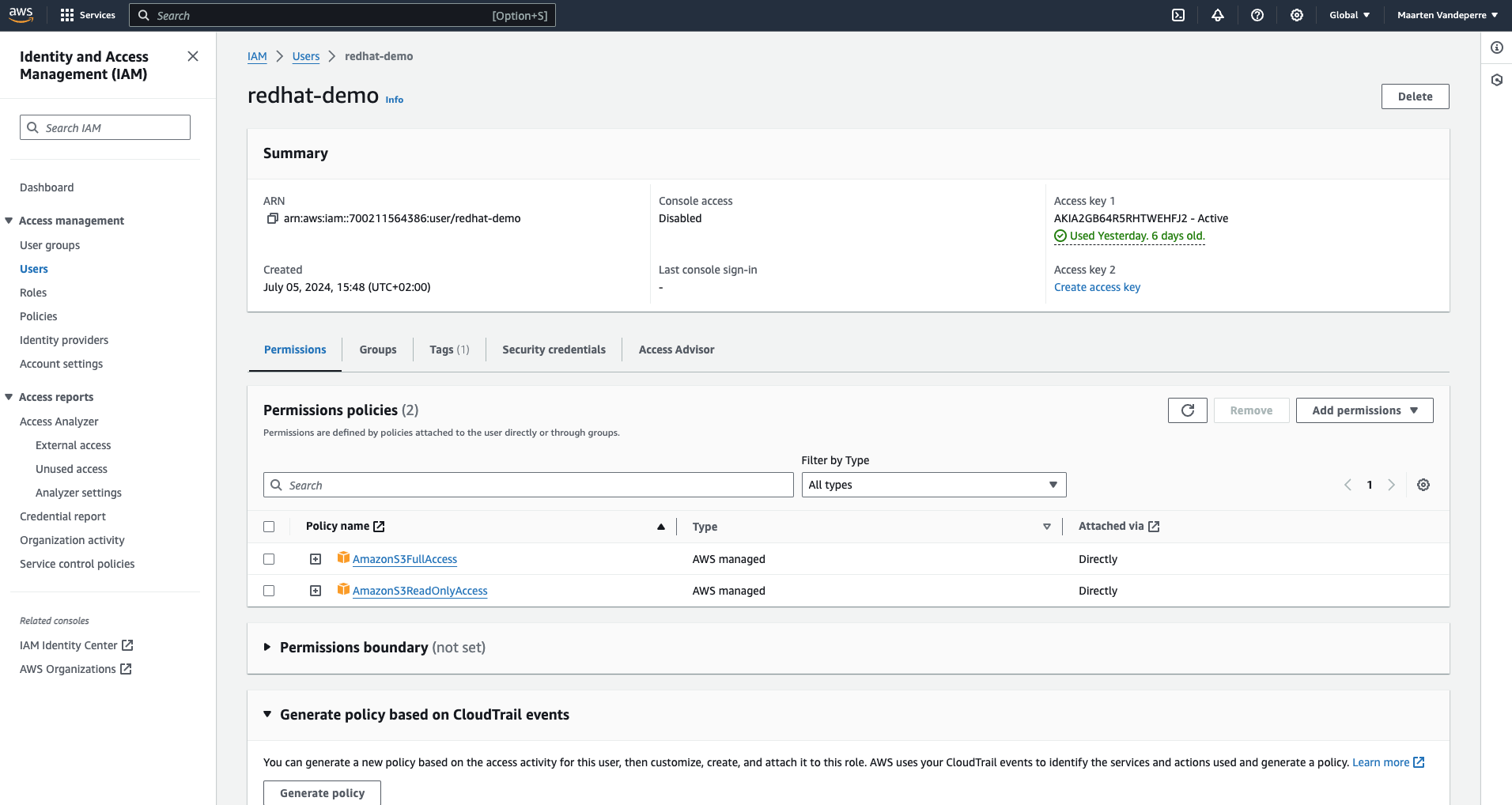Open the AmazonS3ReadOnlyAccess policy link
This screenshot has width=1512, height=805.
[x=420, y=591]
